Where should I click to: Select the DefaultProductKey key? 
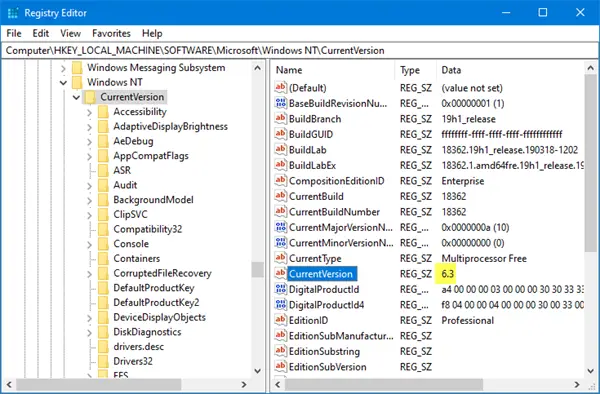pos(154,288)
